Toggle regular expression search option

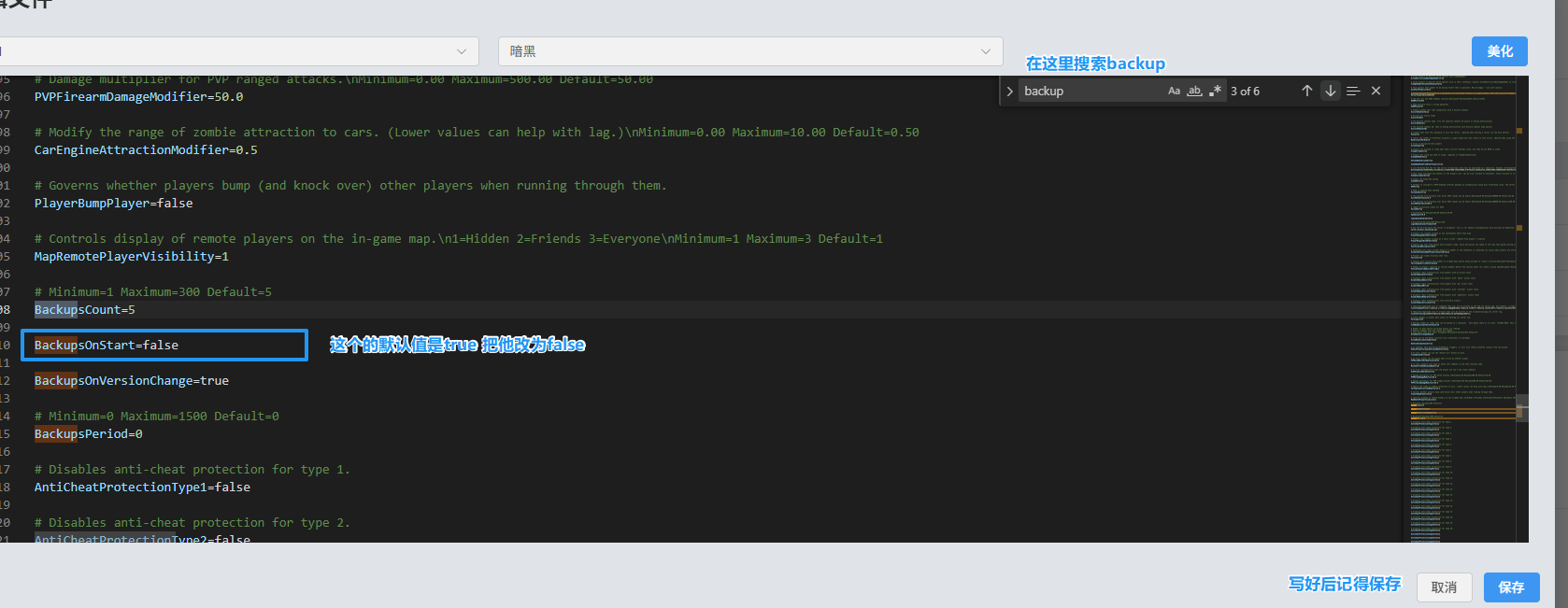(1215, 91)
